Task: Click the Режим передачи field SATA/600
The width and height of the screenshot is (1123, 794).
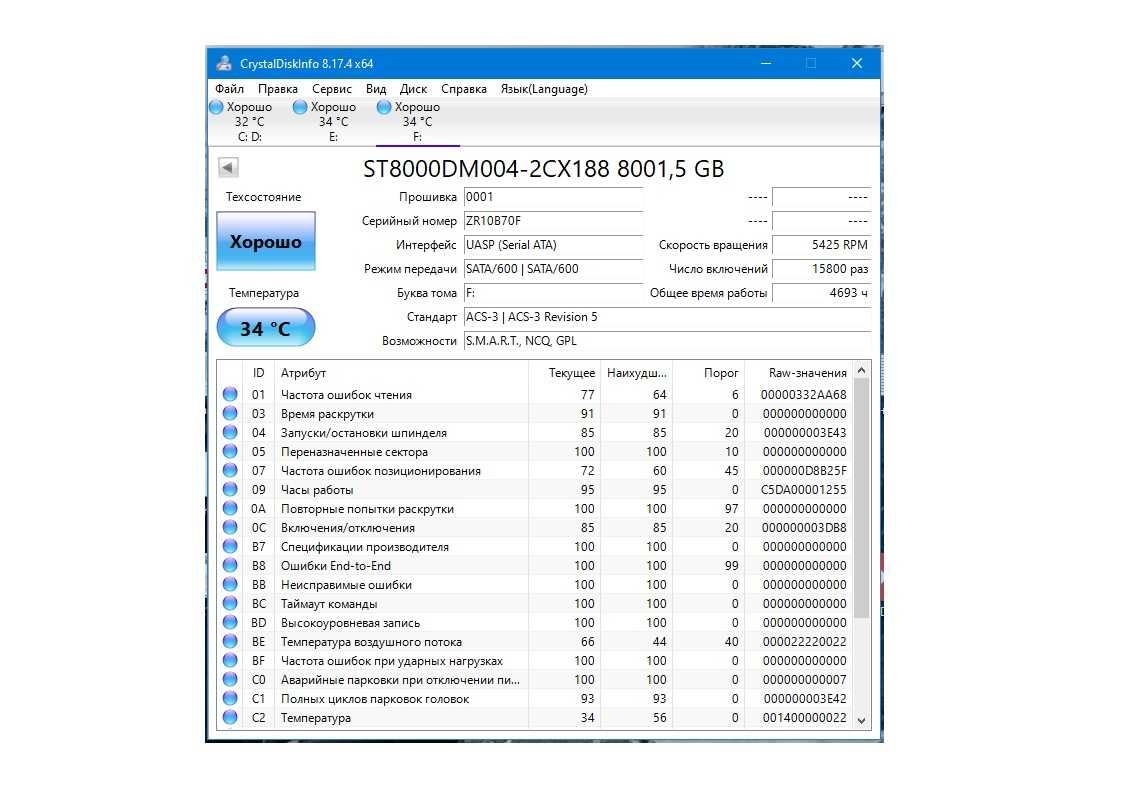Action: tap(554, 269)
